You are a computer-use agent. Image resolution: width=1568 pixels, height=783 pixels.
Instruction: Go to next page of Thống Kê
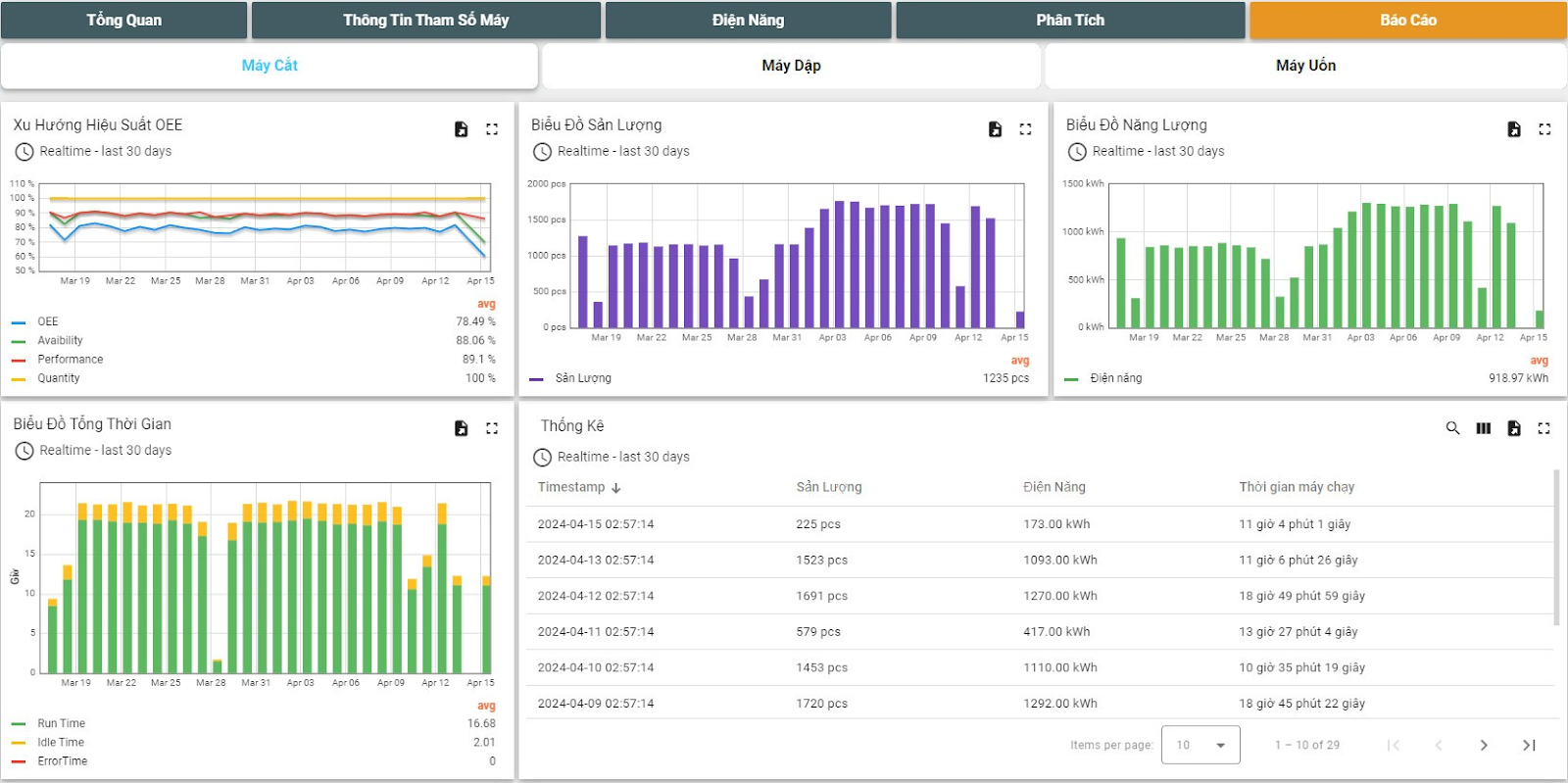click(x=1484, y=746)
